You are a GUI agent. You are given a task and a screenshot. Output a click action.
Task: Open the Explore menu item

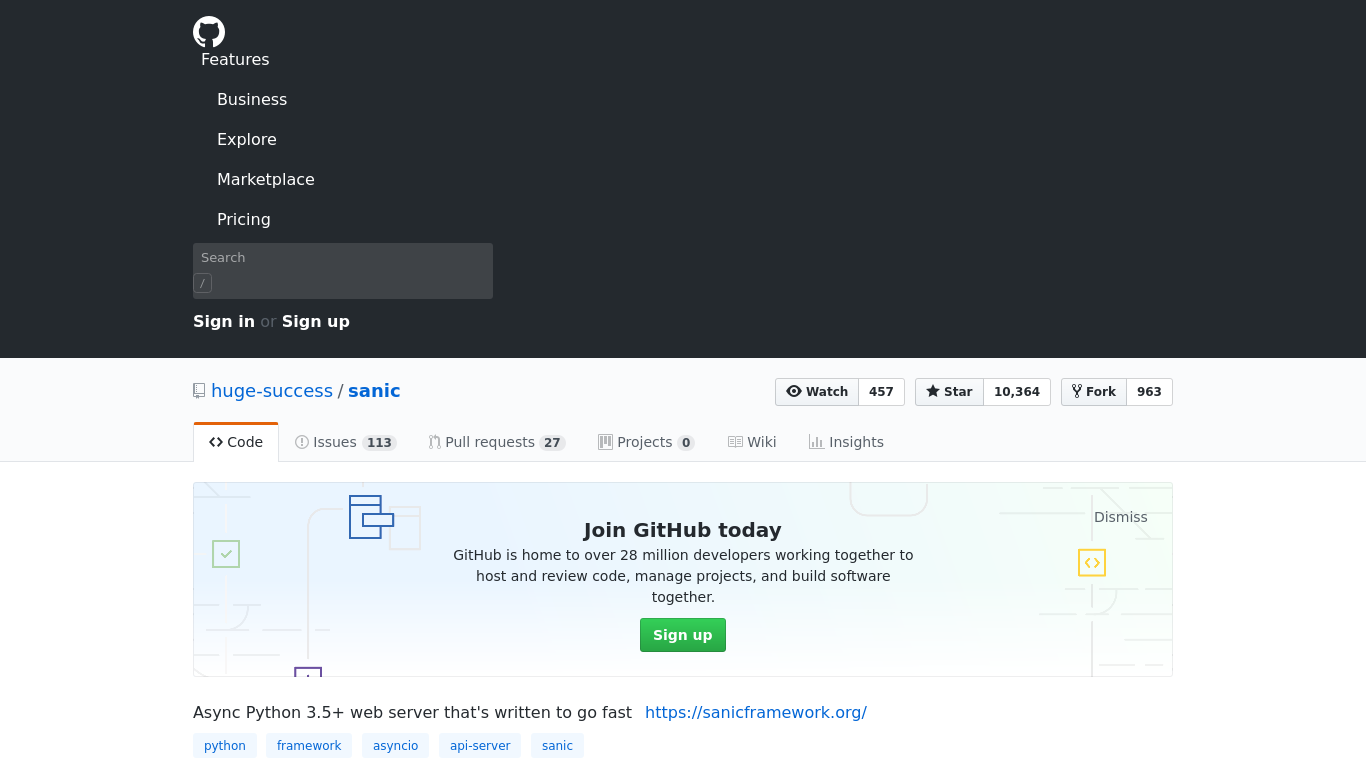pyautogui.click(x=246, y=139)
